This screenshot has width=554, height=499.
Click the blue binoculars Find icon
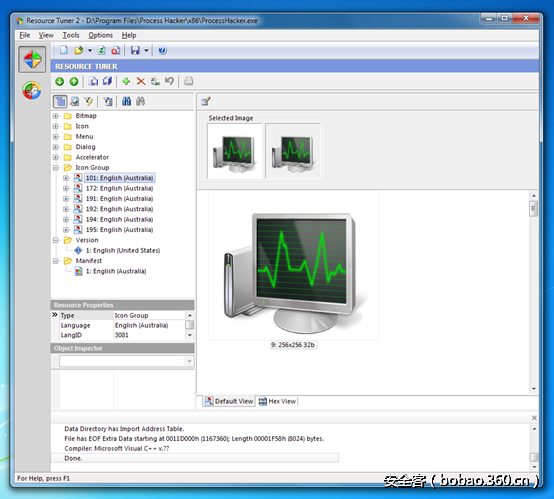pos(126,102)
